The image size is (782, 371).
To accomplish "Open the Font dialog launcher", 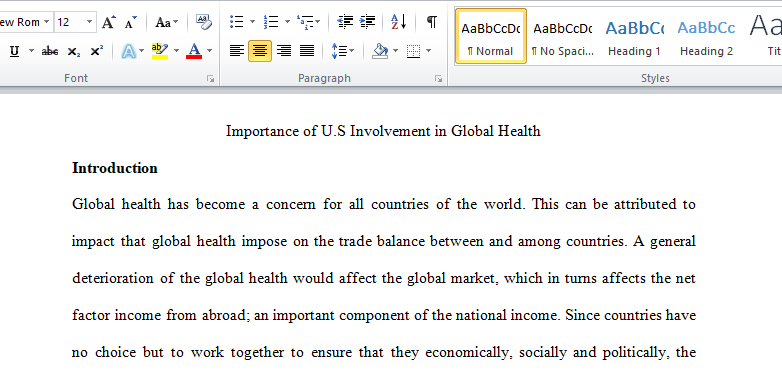I will pos(210,79).
